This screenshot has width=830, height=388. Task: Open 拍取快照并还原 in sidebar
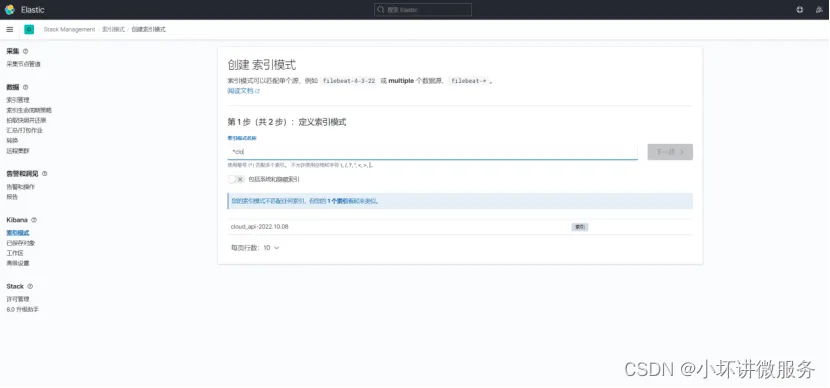[x=26, y=120]
